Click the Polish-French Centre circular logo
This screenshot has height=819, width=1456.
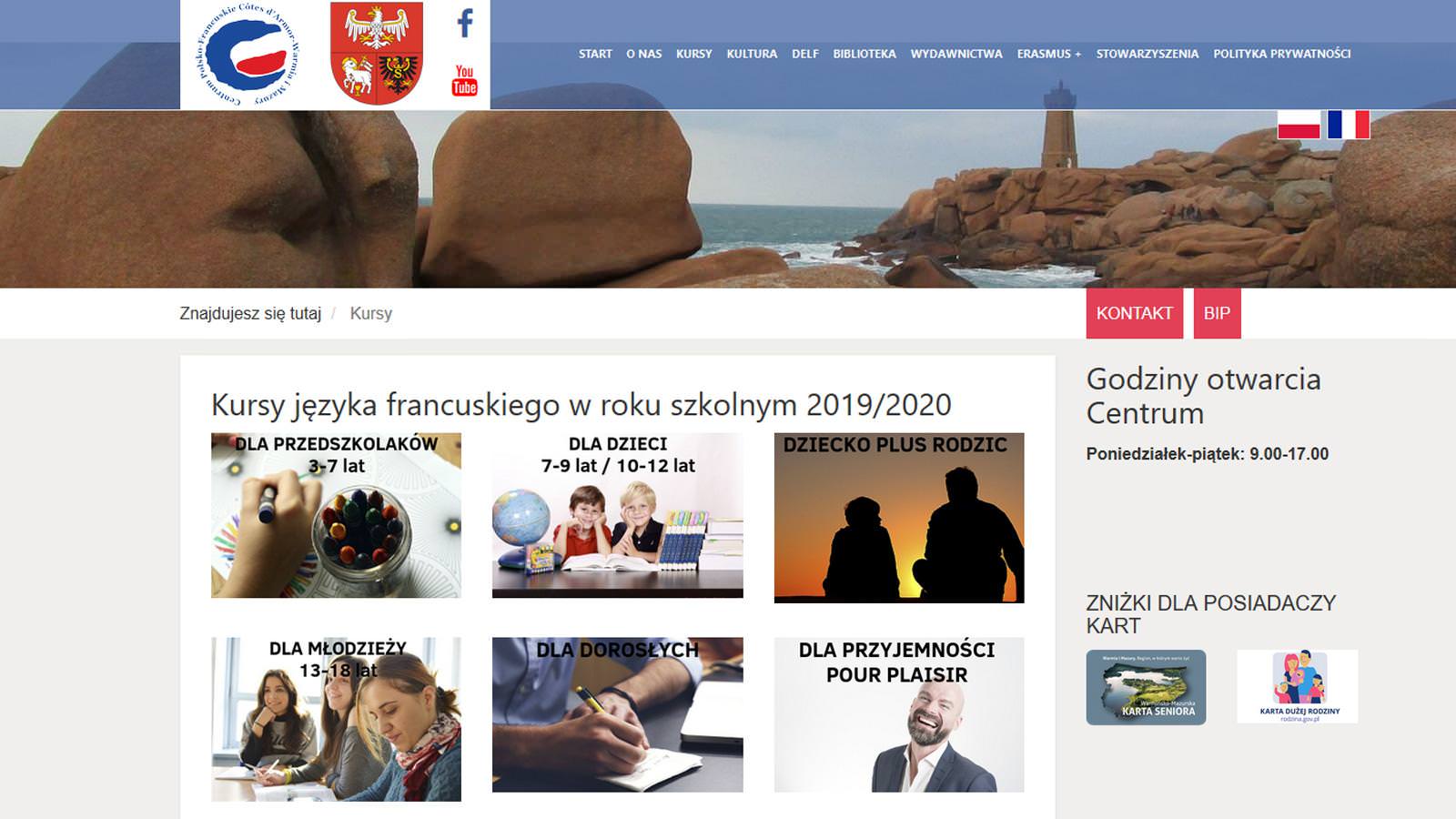pos(247,55)
